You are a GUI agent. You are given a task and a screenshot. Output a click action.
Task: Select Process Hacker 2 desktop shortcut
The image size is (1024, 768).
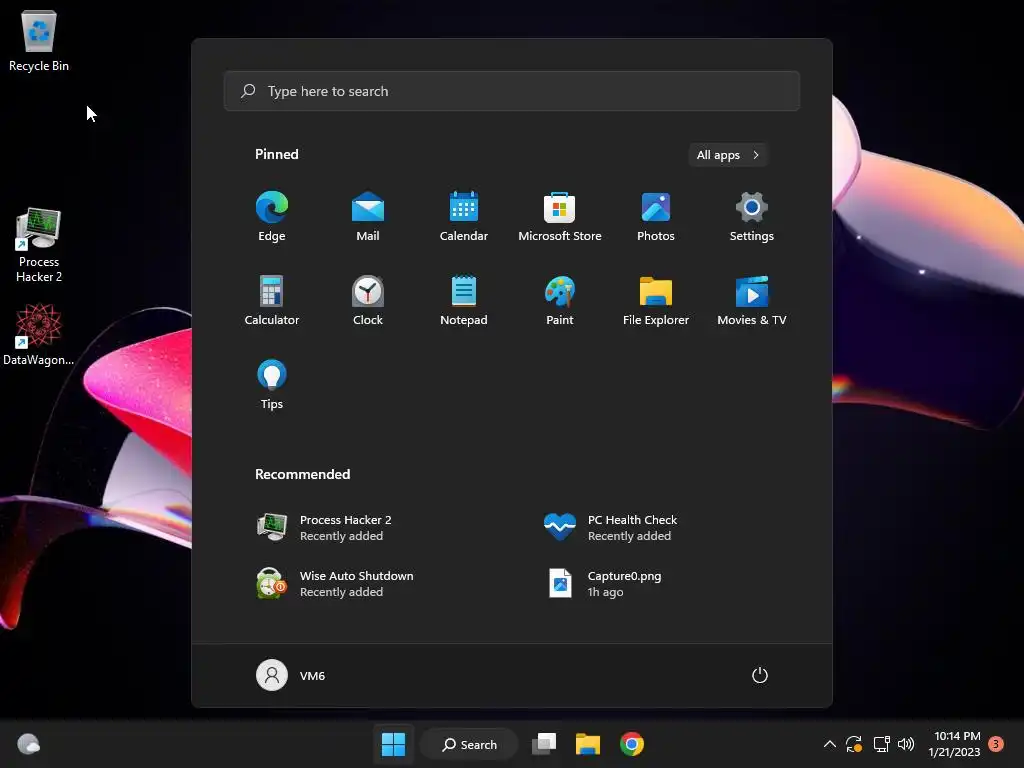(39, 246)
